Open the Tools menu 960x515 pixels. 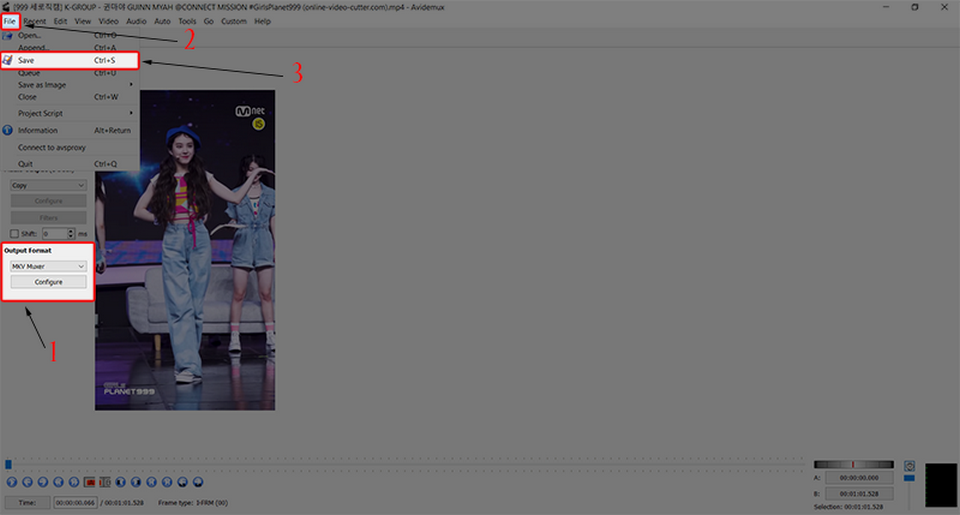coord(187,21)
